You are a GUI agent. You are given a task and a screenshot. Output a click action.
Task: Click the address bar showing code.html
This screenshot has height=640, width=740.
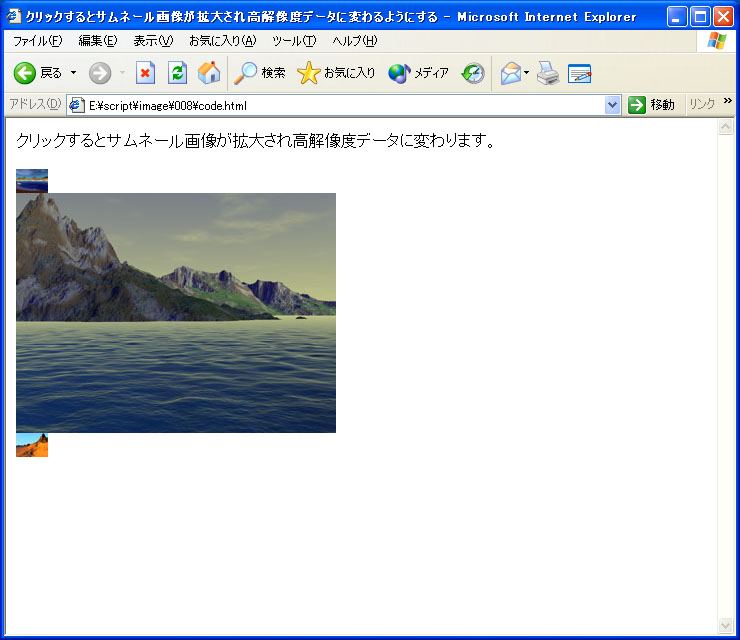point(344,105)
